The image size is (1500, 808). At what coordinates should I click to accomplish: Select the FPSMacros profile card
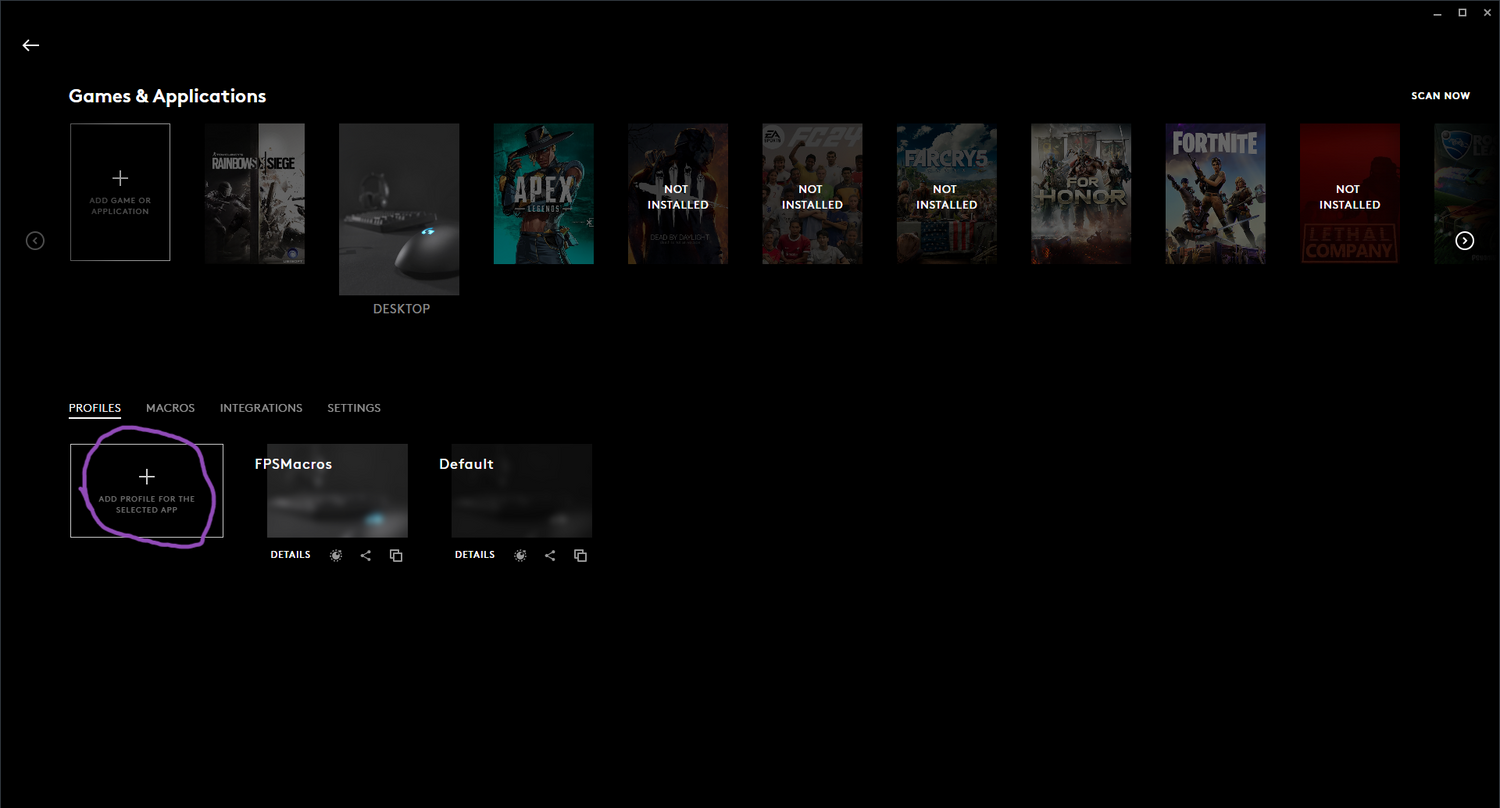pyautogui.click(x=337, y=491)
